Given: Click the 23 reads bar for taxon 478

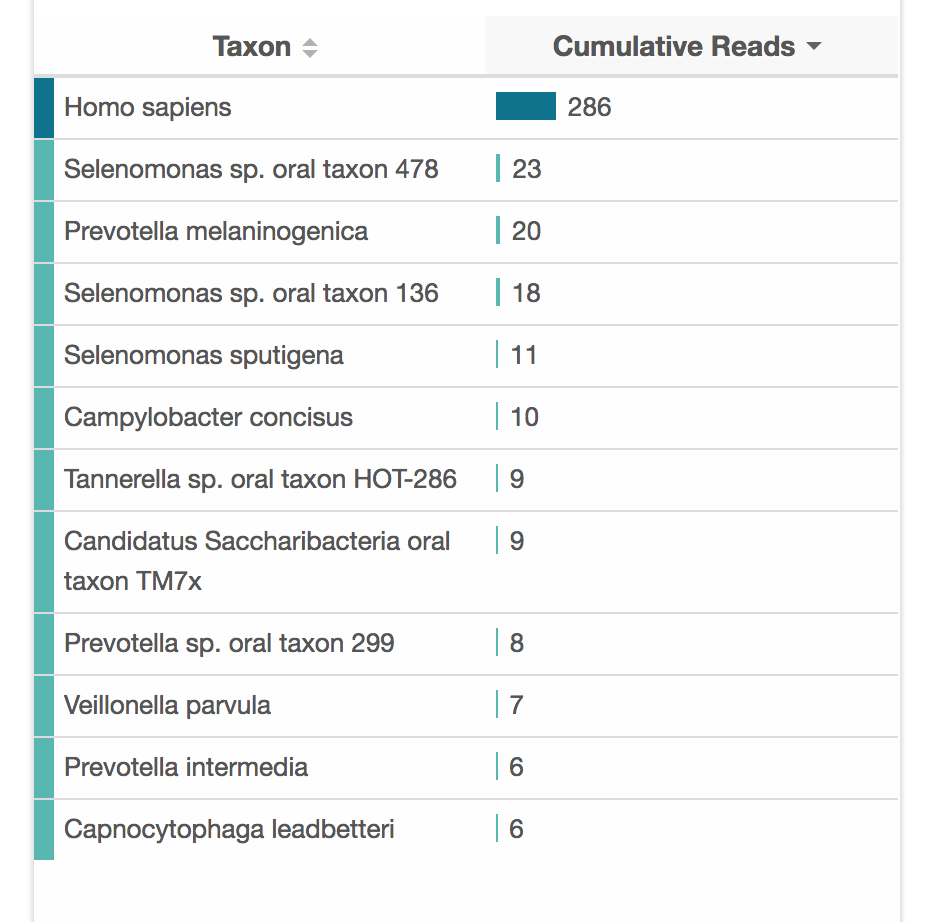Looking at the screenshot, I should point(498,168).
